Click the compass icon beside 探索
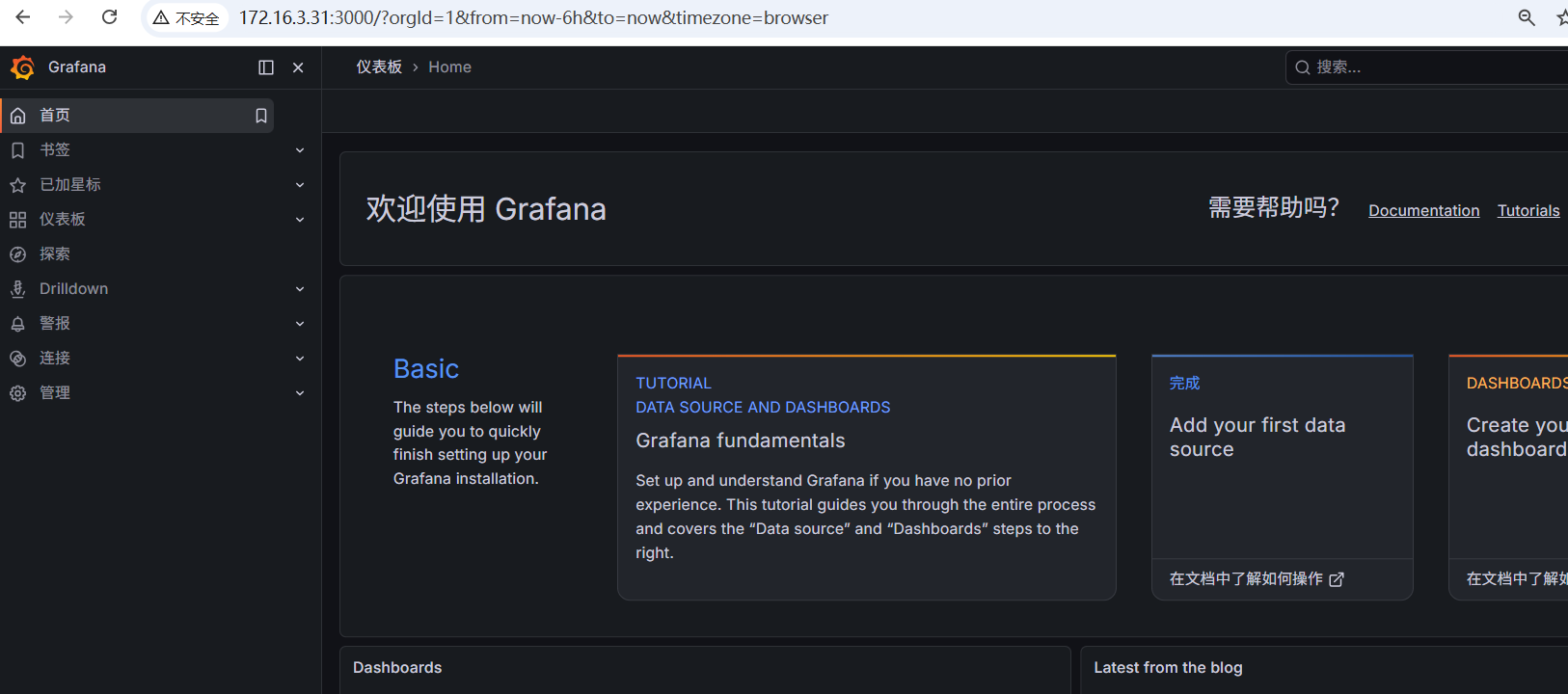 17,254
